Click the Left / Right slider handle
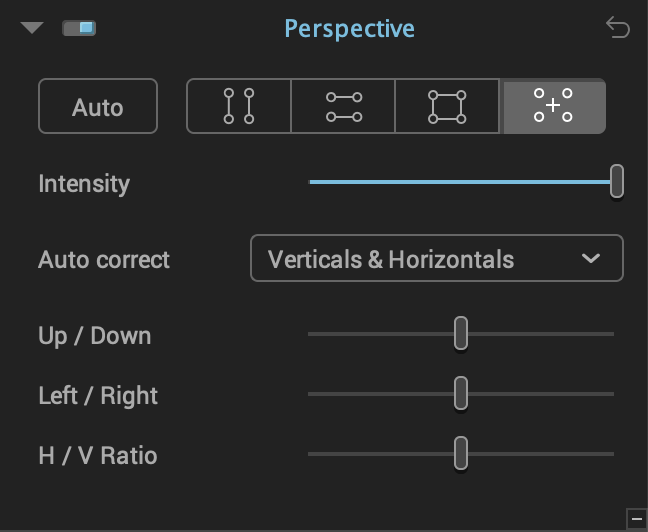This screenshot has width=648, height=532. pyautogui.click(x=461, y=393)
